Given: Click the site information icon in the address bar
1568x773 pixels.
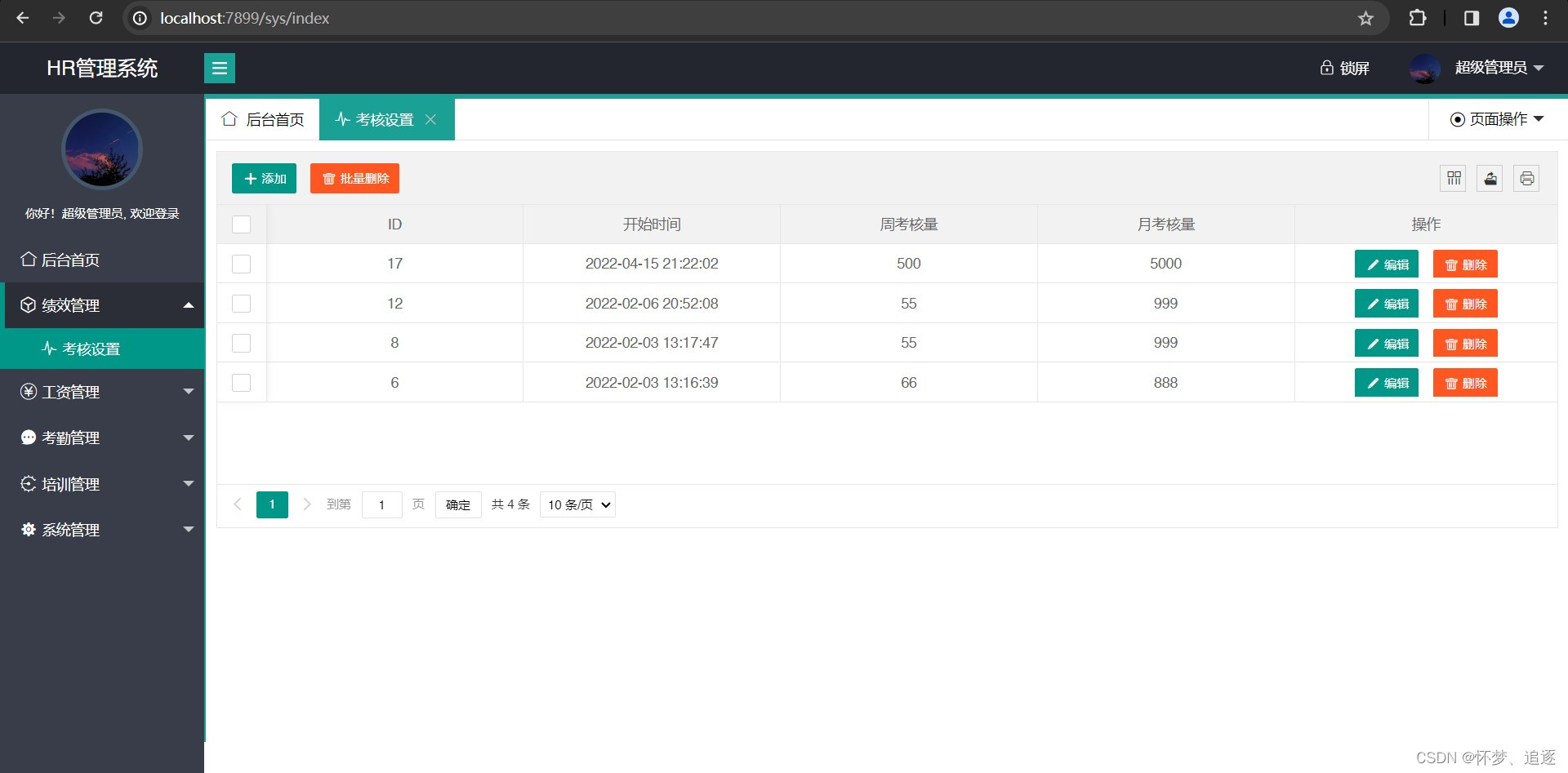Looking at the screenshot, I should click(140, 18).
